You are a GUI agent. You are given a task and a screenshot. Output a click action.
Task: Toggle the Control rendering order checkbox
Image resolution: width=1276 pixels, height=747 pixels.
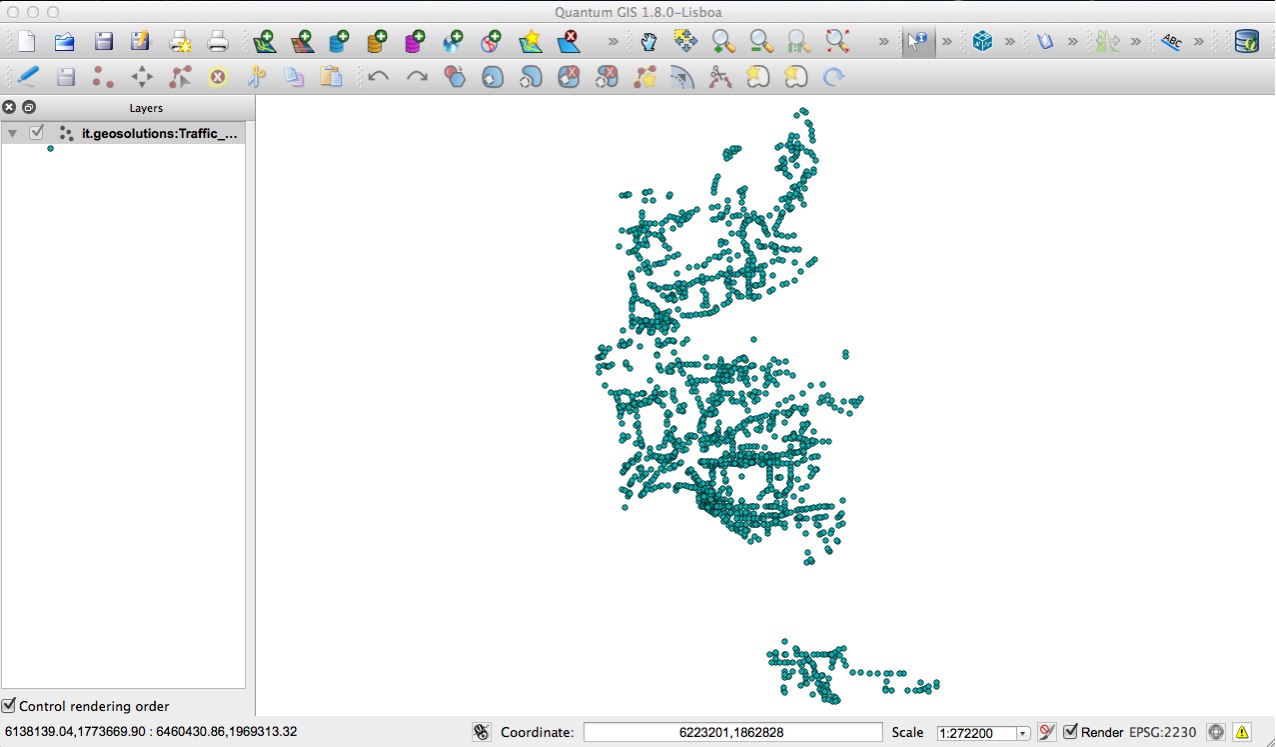[x=9, y=706]
